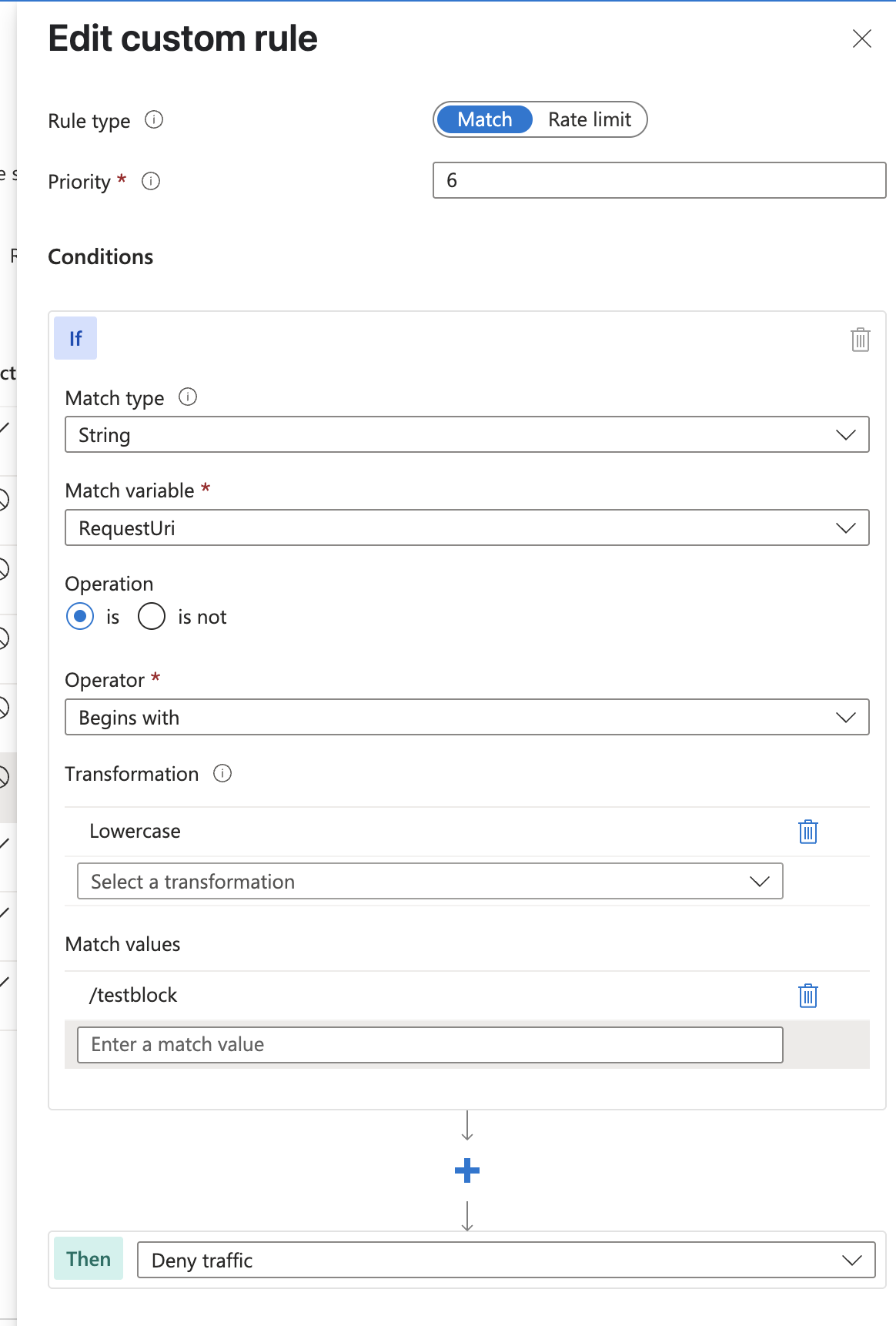Delete the If condition block
This screenshot has width=896, height=1326.
point(860,340)
